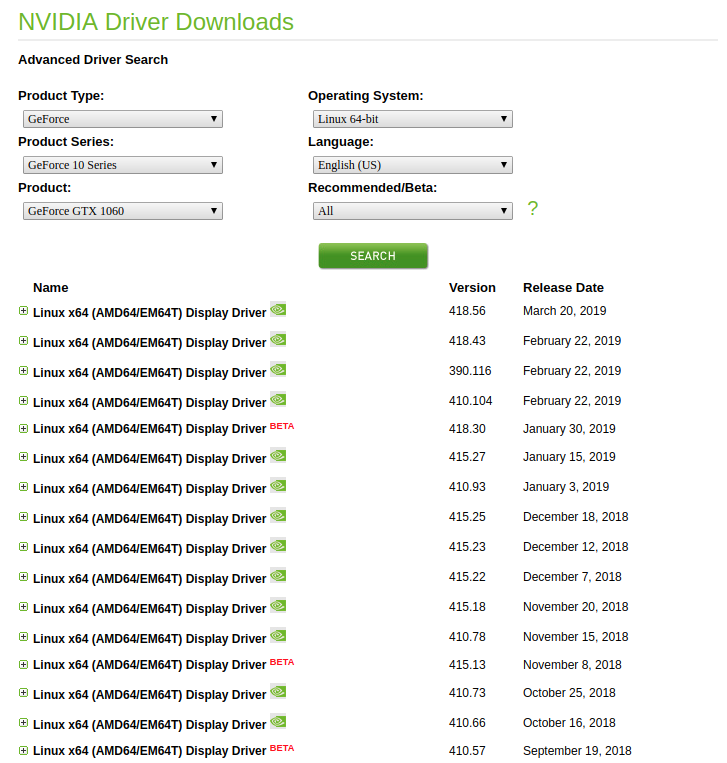This screenshot has width=727, height=763.
Task: Expand the beta driver row for version 410.57
Action: (x=23, y=750)
